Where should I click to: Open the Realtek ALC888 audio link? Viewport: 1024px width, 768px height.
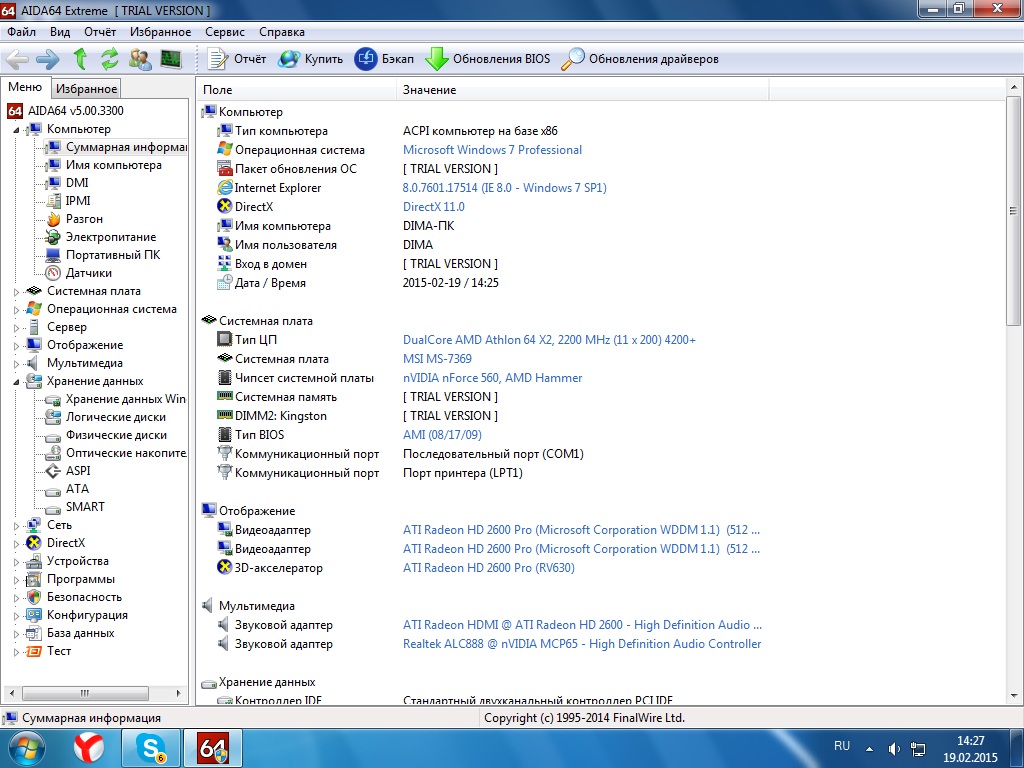[582, 644]
